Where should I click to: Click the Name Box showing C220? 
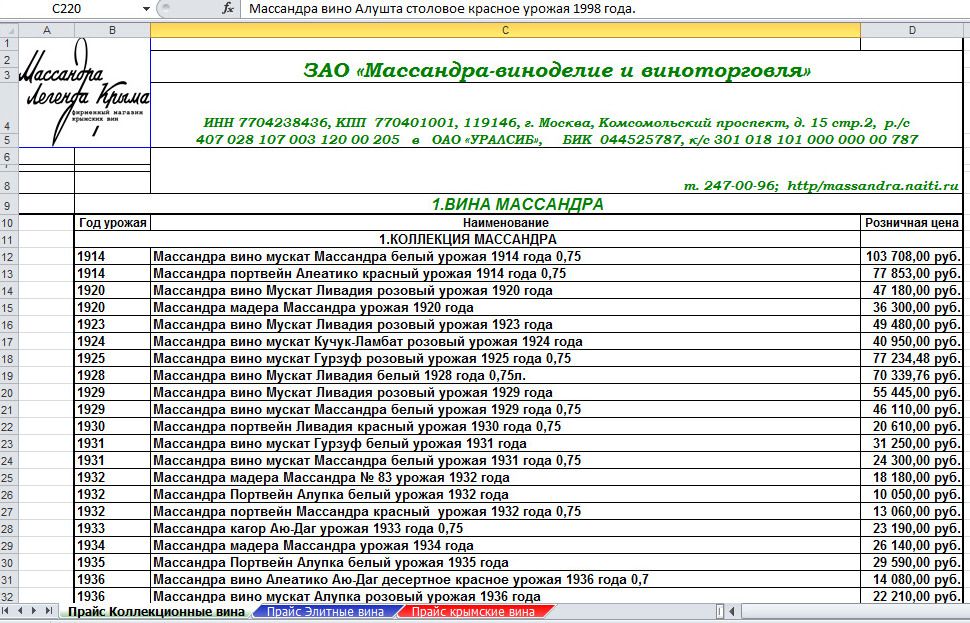[x=70, y=9]
